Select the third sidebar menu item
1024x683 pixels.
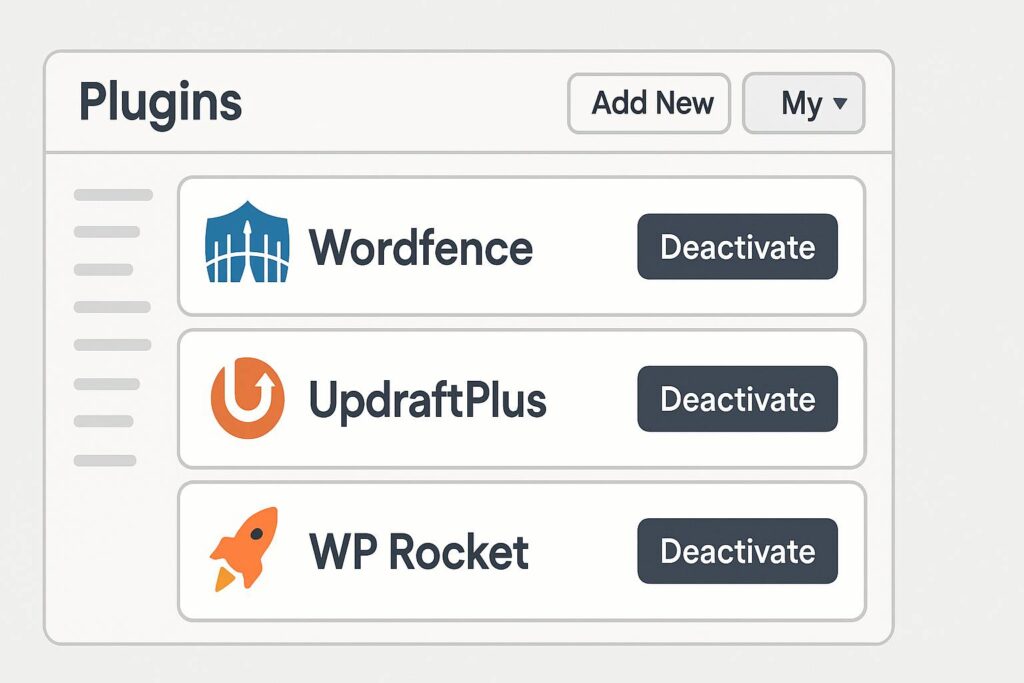[103, 269]
